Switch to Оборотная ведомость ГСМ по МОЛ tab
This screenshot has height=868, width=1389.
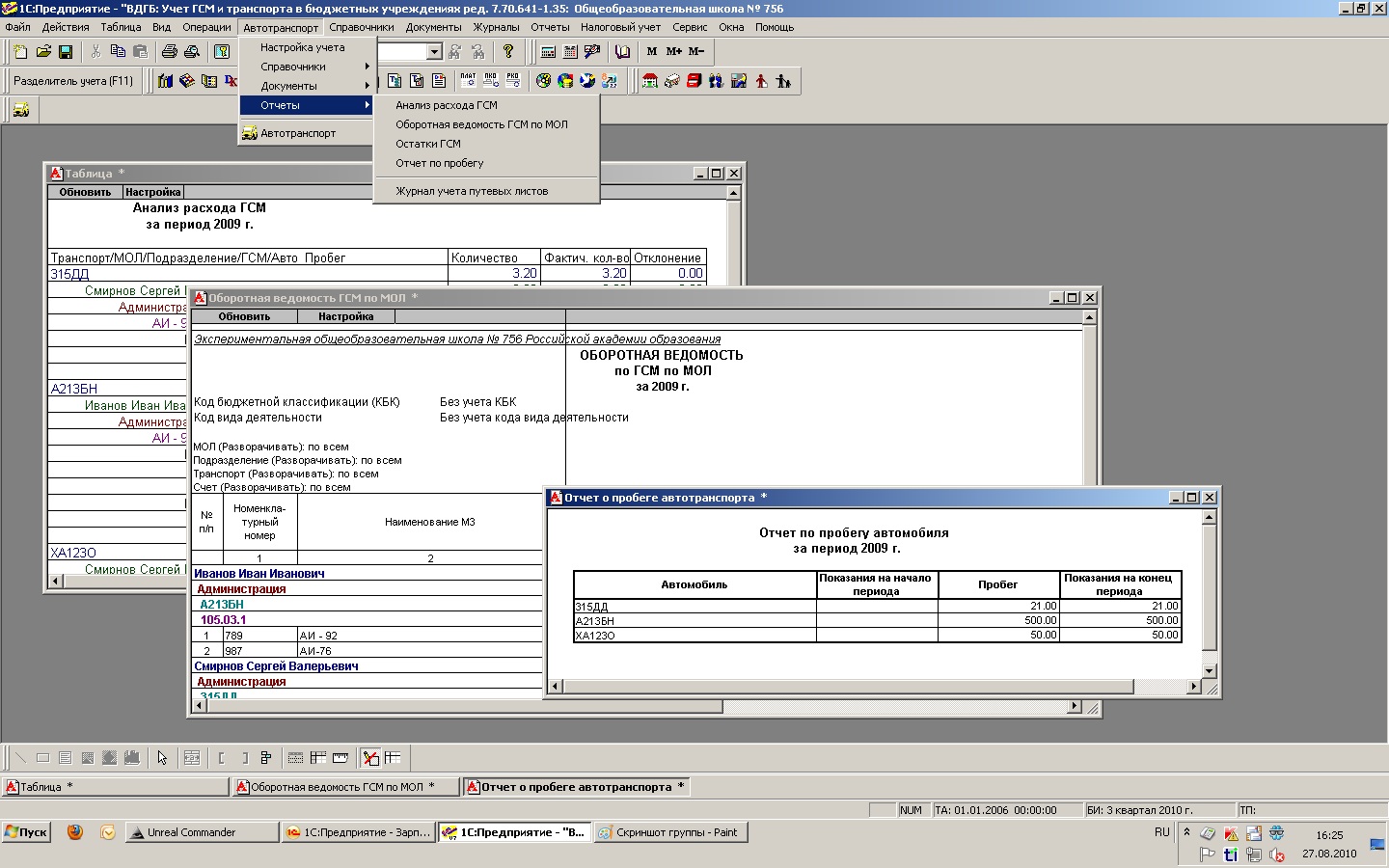click(345, 787)
